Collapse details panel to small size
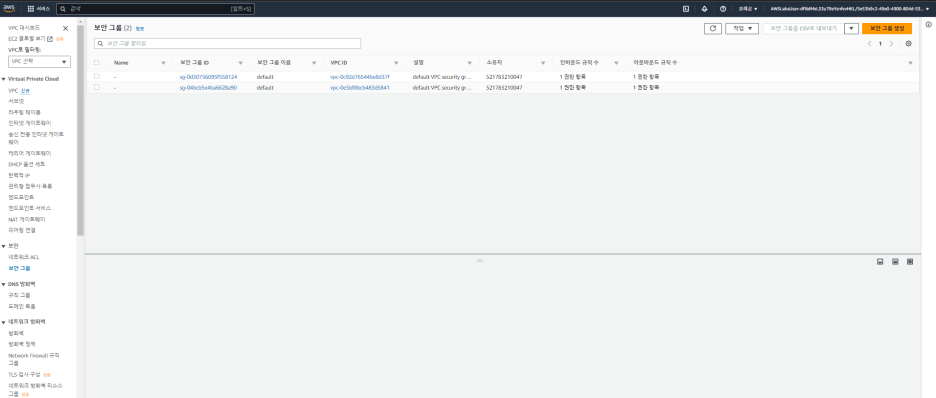This screenshot has height=398, width=936. (880, 261)
